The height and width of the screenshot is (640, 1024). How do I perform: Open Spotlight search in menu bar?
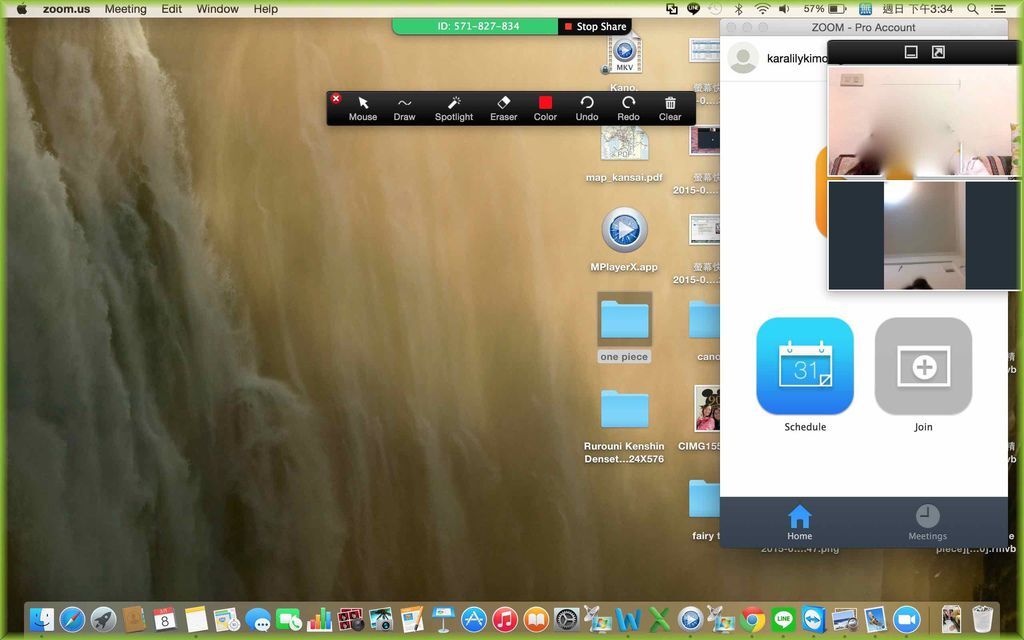tap(972, 9)
